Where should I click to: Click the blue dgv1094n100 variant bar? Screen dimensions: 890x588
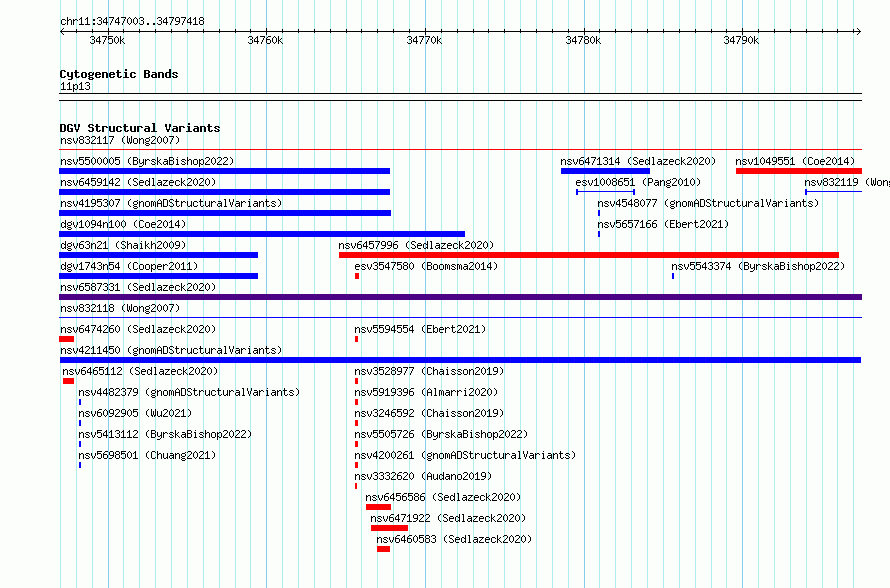click(262, 234)
